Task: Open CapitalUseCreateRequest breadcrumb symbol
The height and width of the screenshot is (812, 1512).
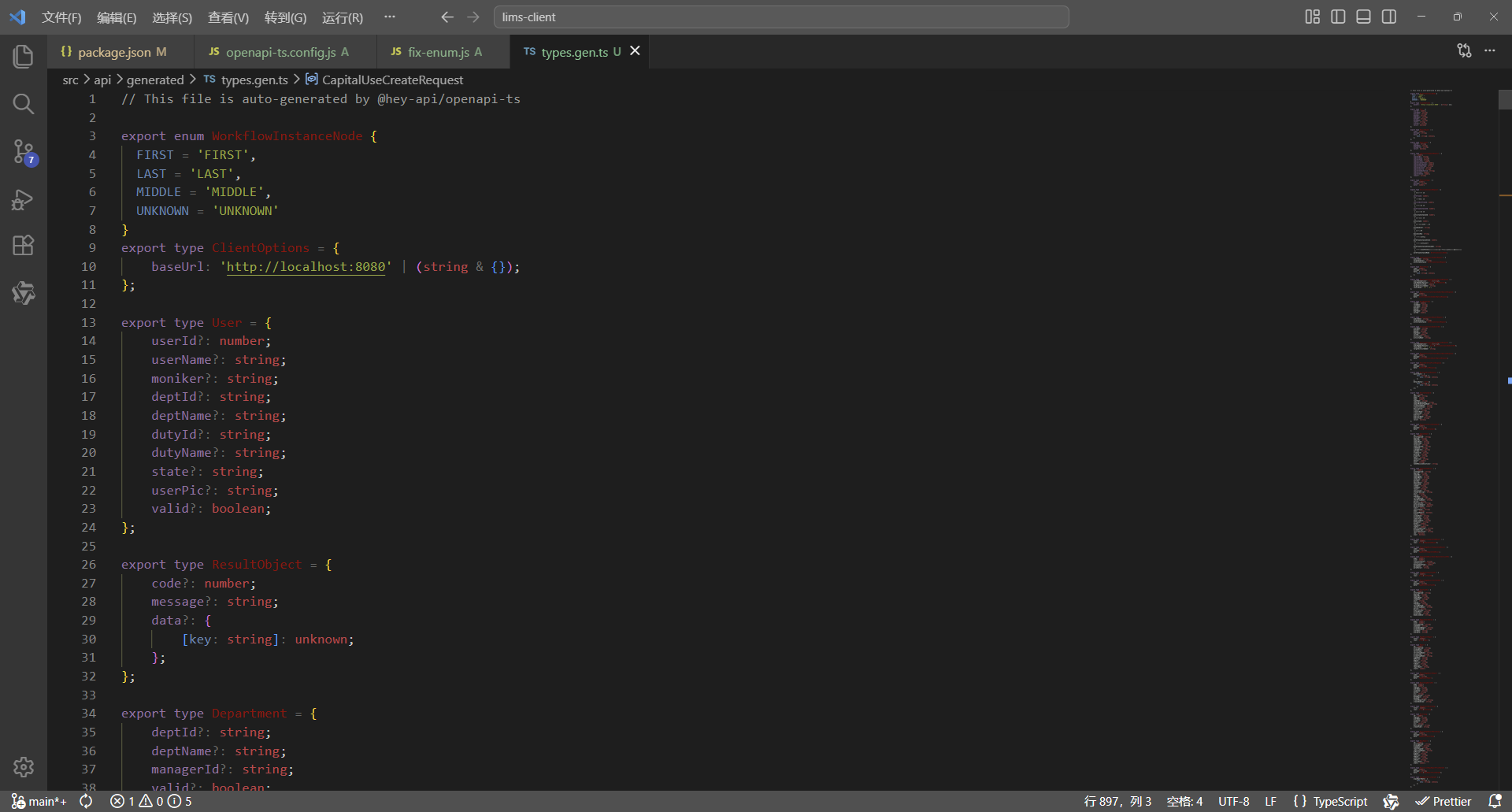Action: click(384, 80)
